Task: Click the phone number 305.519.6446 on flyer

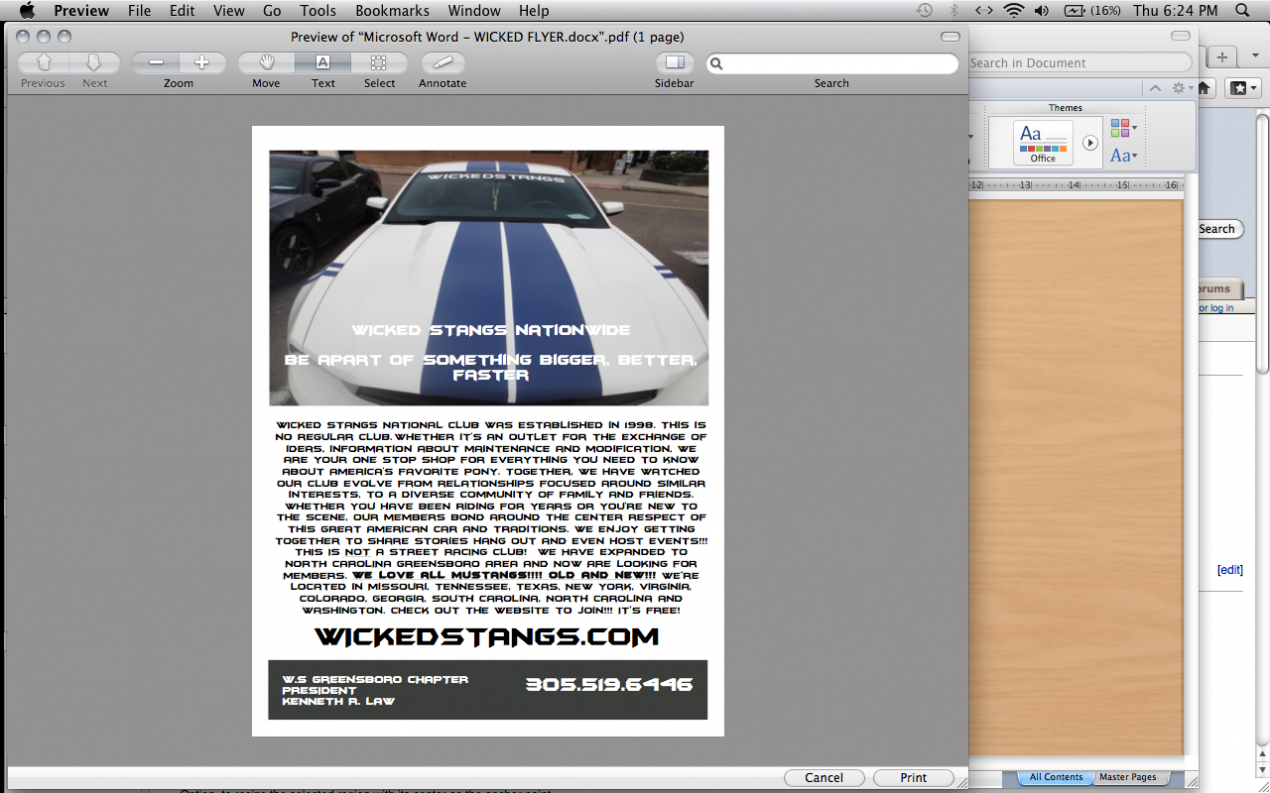Action: 609,685
